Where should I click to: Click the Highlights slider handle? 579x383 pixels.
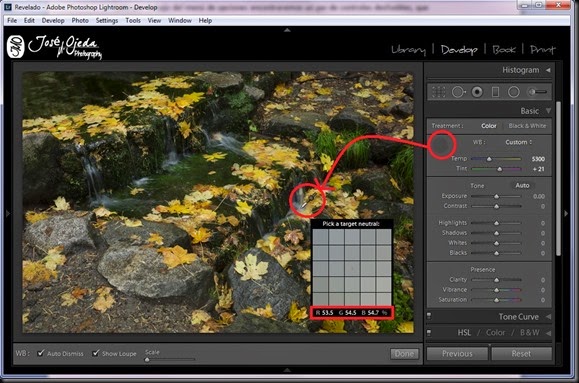(x=497, y=223)
